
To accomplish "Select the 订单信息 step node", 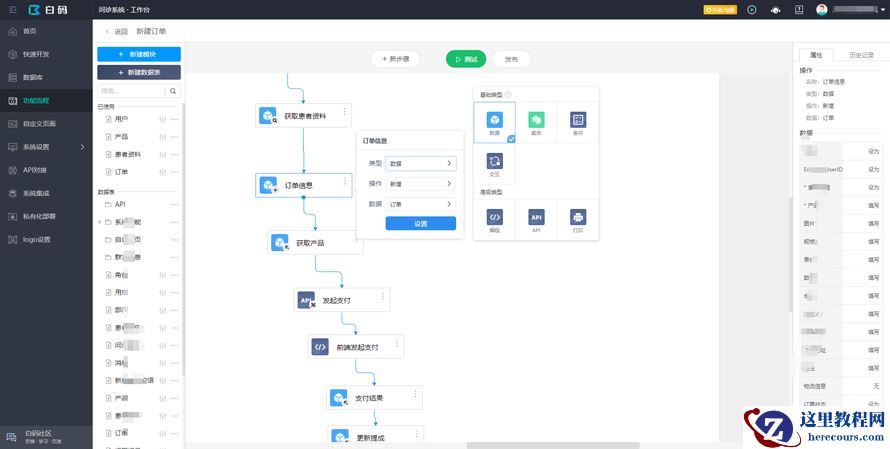I will click(x=304, y=186).
